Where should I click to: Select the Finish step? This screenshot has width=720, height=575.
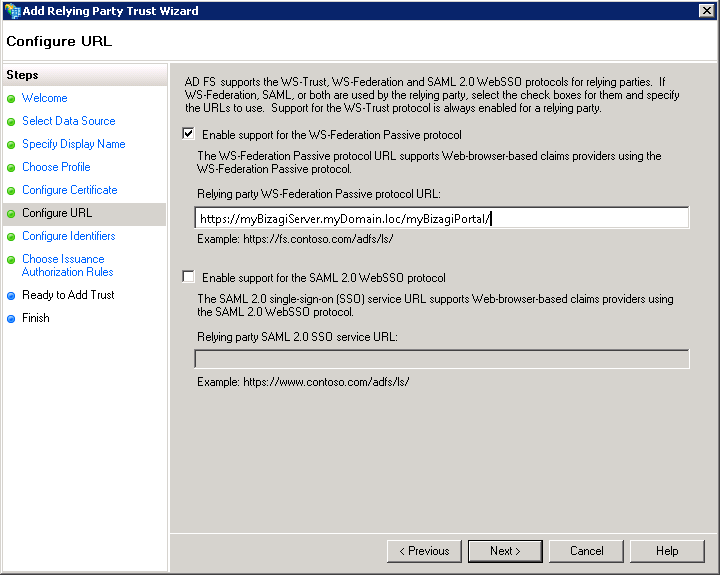pyautogui.click(x=36, y=318)
